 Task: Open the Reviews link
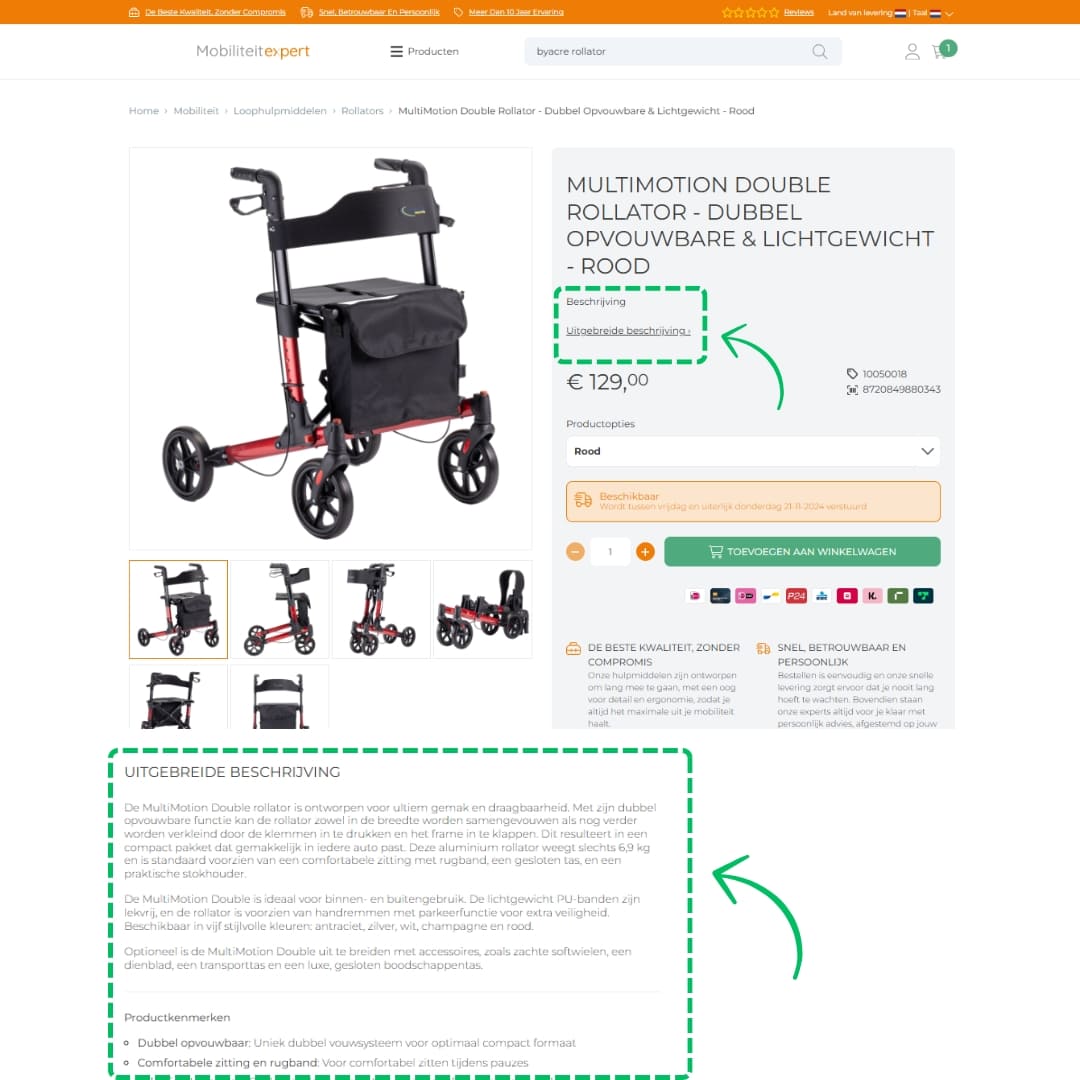pos(798,12)
